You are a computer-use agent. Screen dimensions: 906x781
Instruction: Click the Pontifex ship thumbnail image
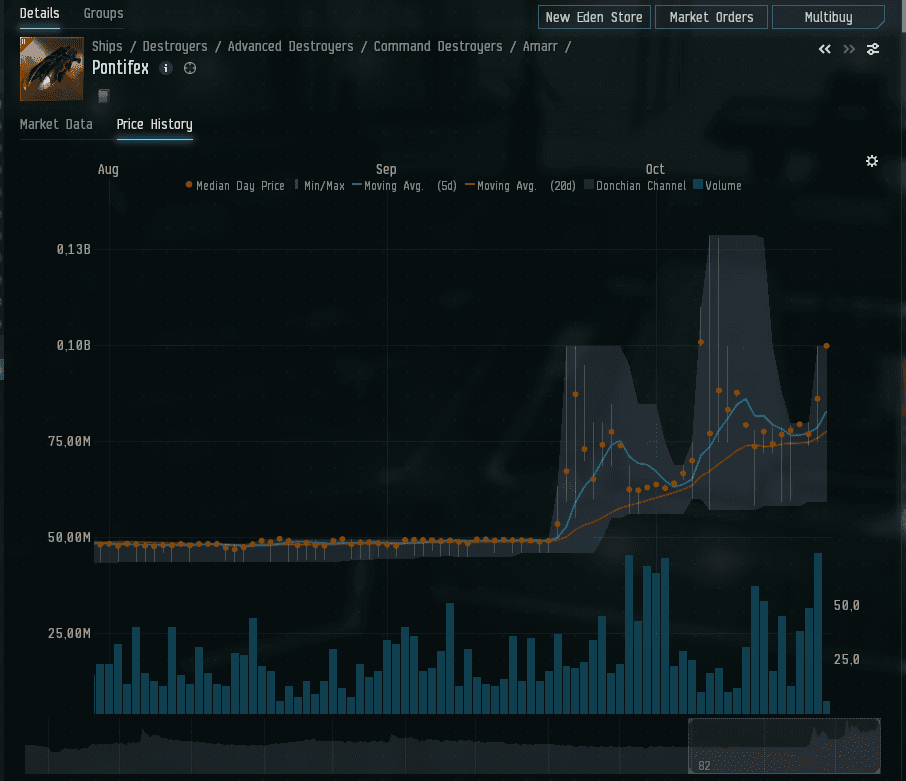pos(51,69)
